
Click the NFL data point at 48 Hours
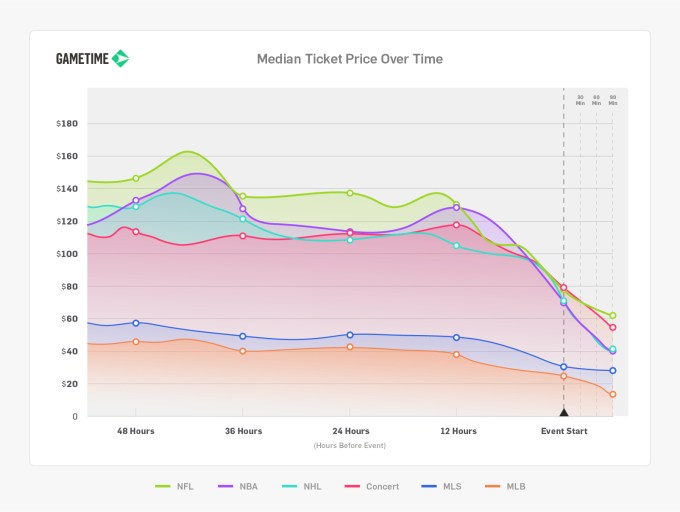pyautogui.click(x=136, y=178)
